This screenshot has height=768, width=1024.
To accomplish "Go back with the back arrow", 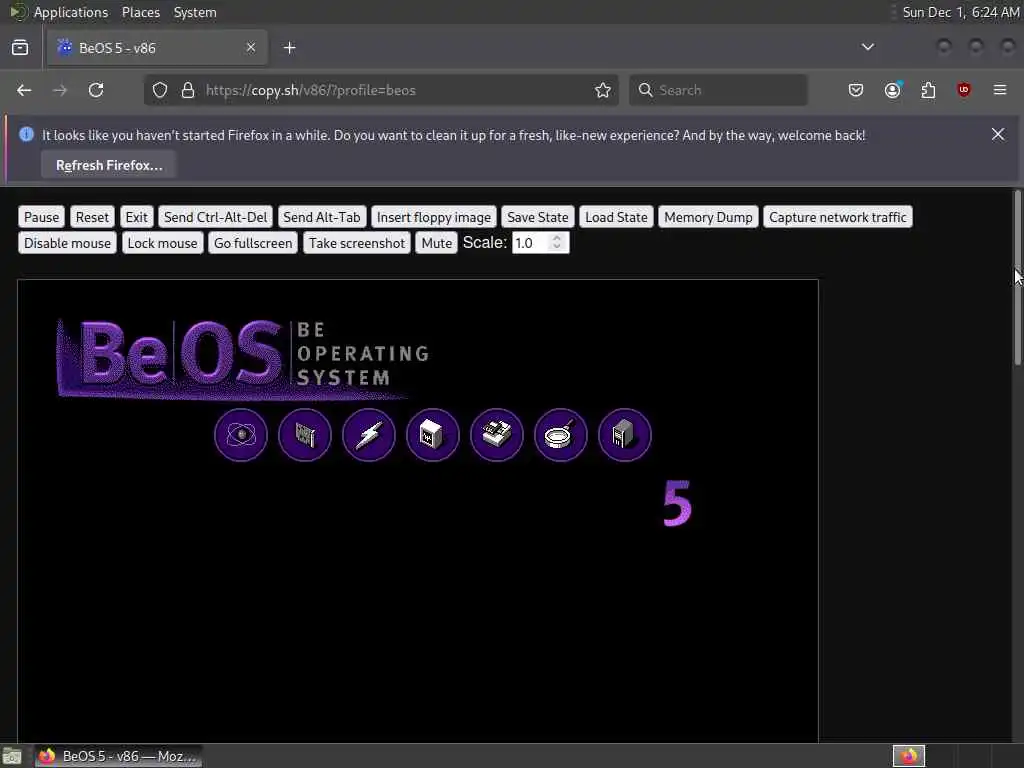I will point(24,90).
